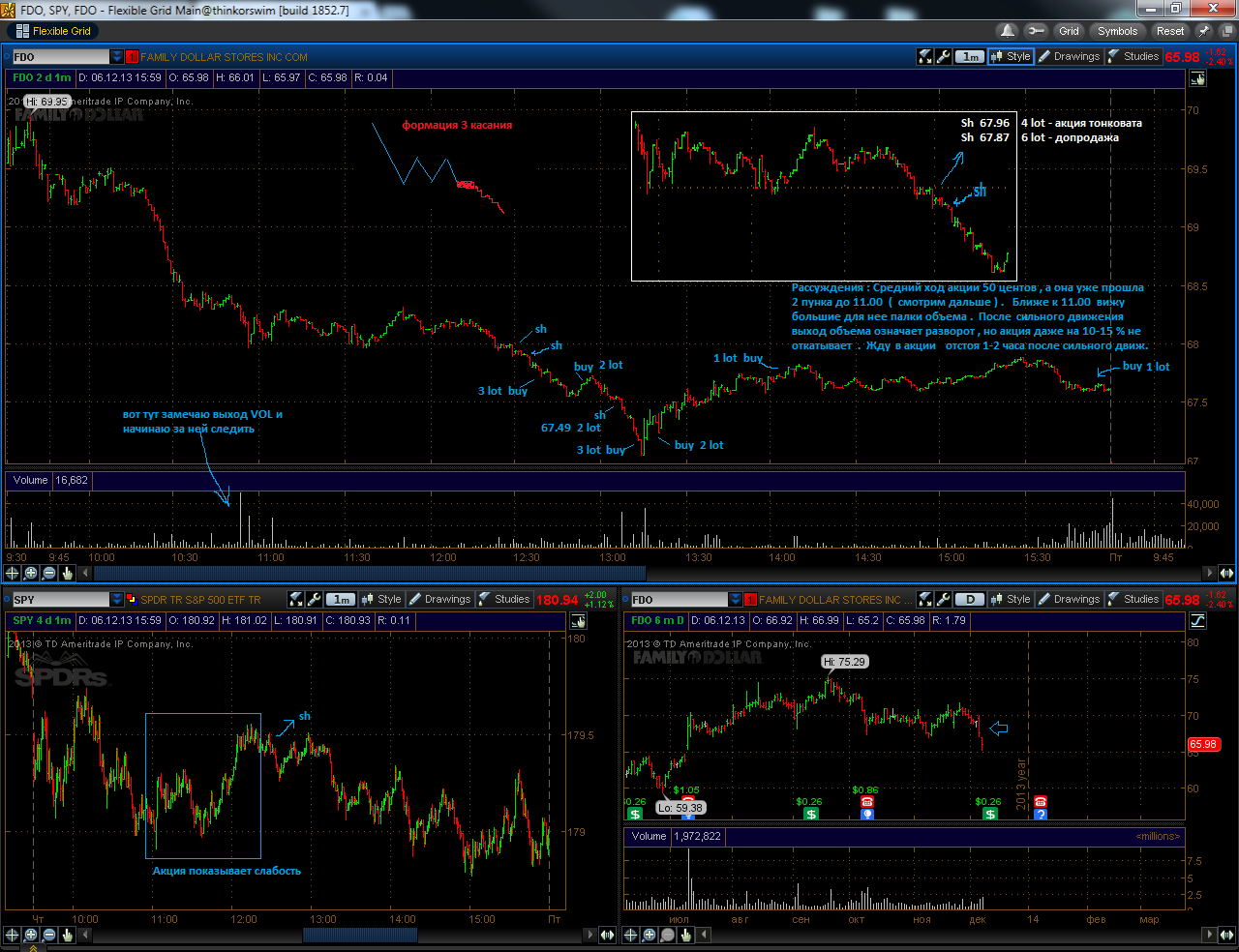The width and height of the screenshot is (1239, 952).
Task: Open chart settings wrench in SPY chart
Action: point(314,600)
